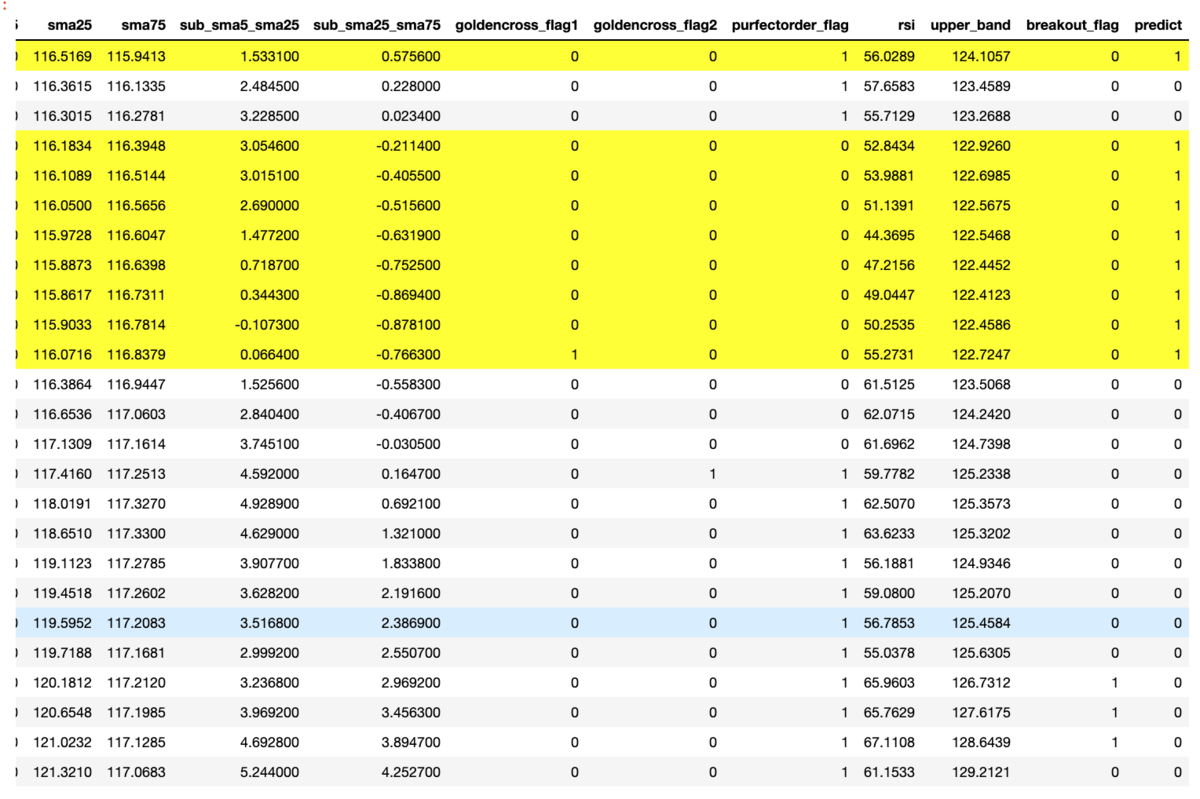Select upper_band value 125.2070
The width and height of the screenshot is (1200, 799).
click(981, 594)
